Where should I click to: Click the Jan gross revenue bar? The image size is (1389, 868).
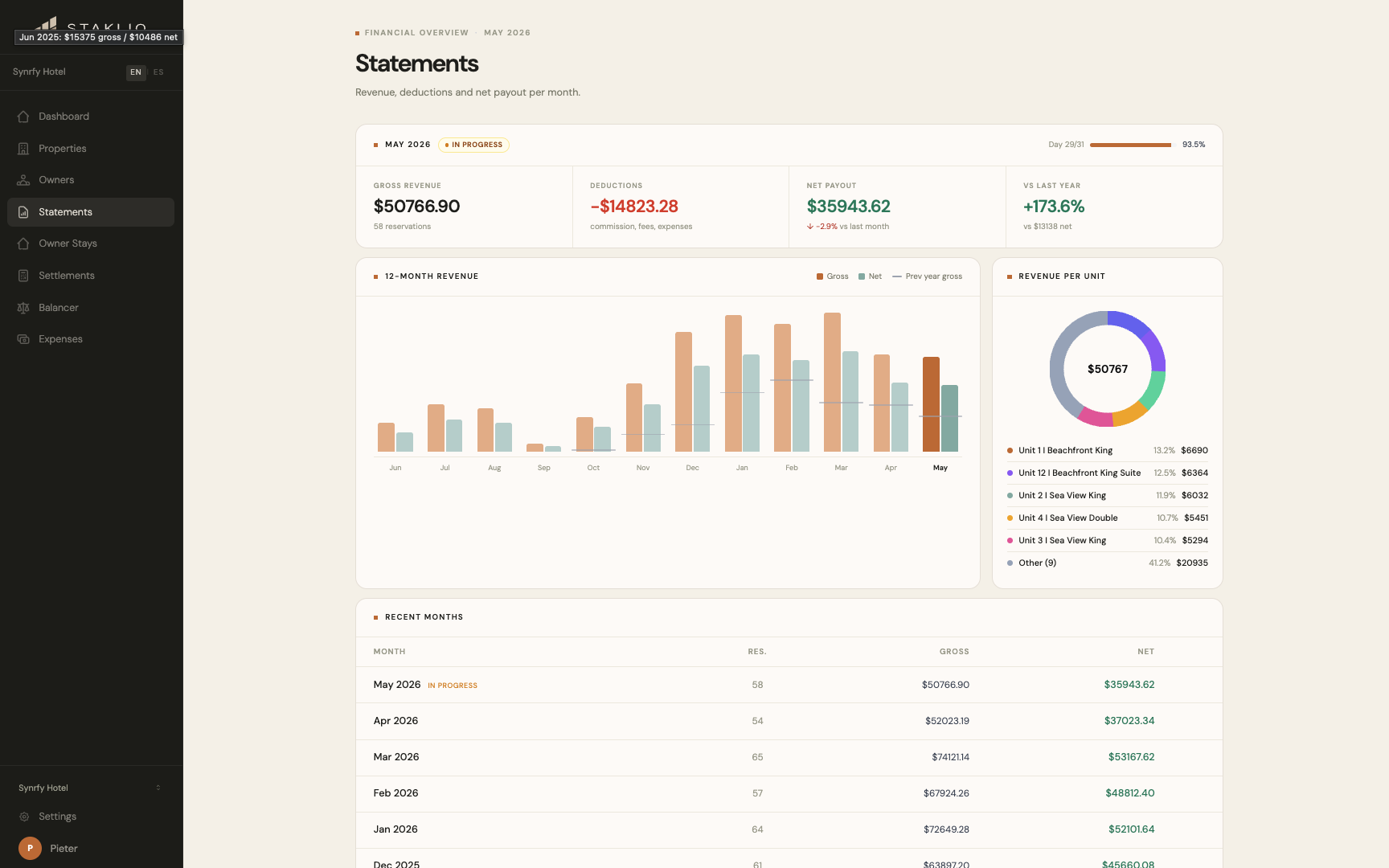pos(733,383)
